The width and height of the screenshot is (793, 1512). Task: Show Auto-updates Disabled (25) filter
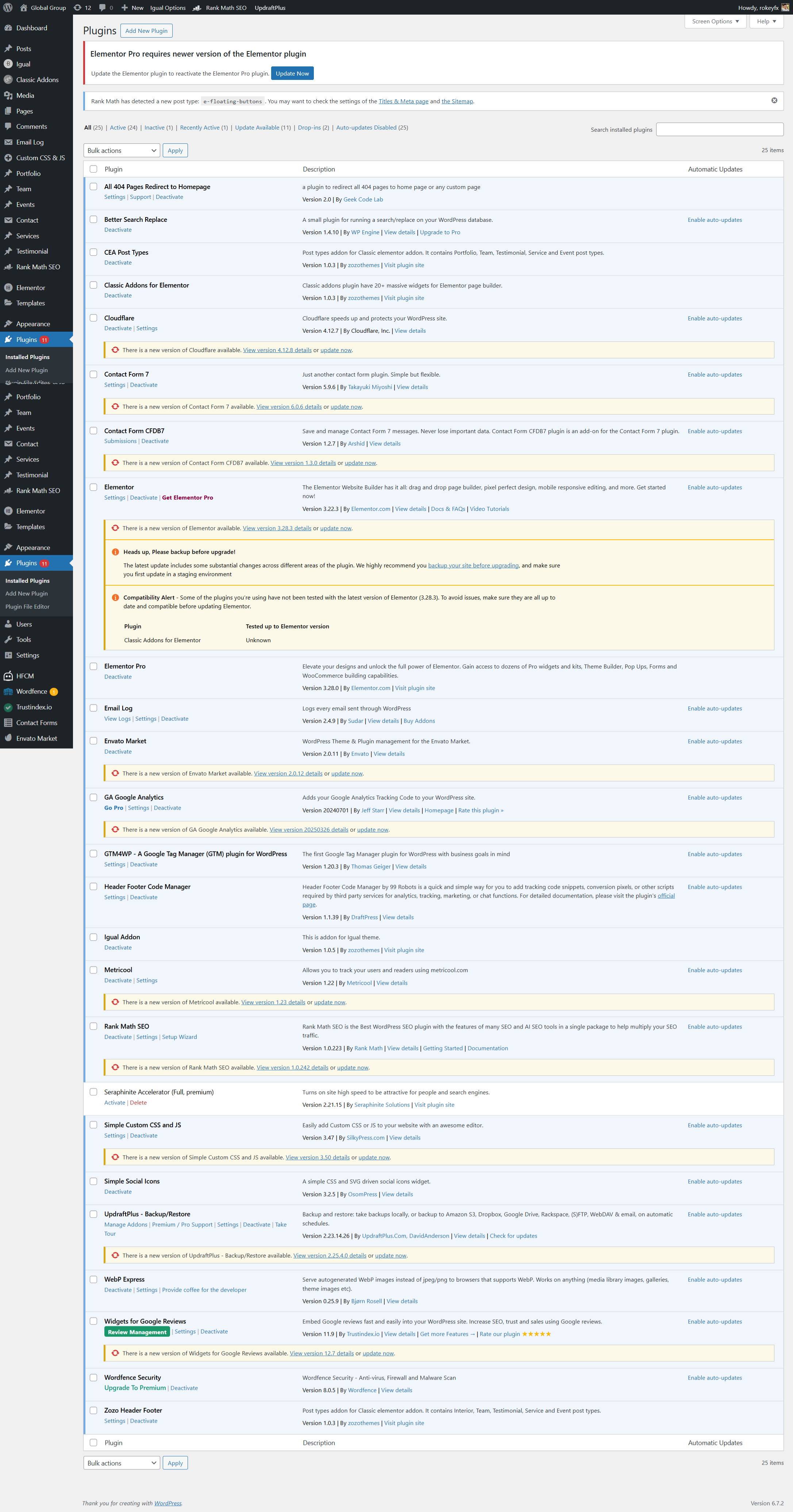point(372,127)
